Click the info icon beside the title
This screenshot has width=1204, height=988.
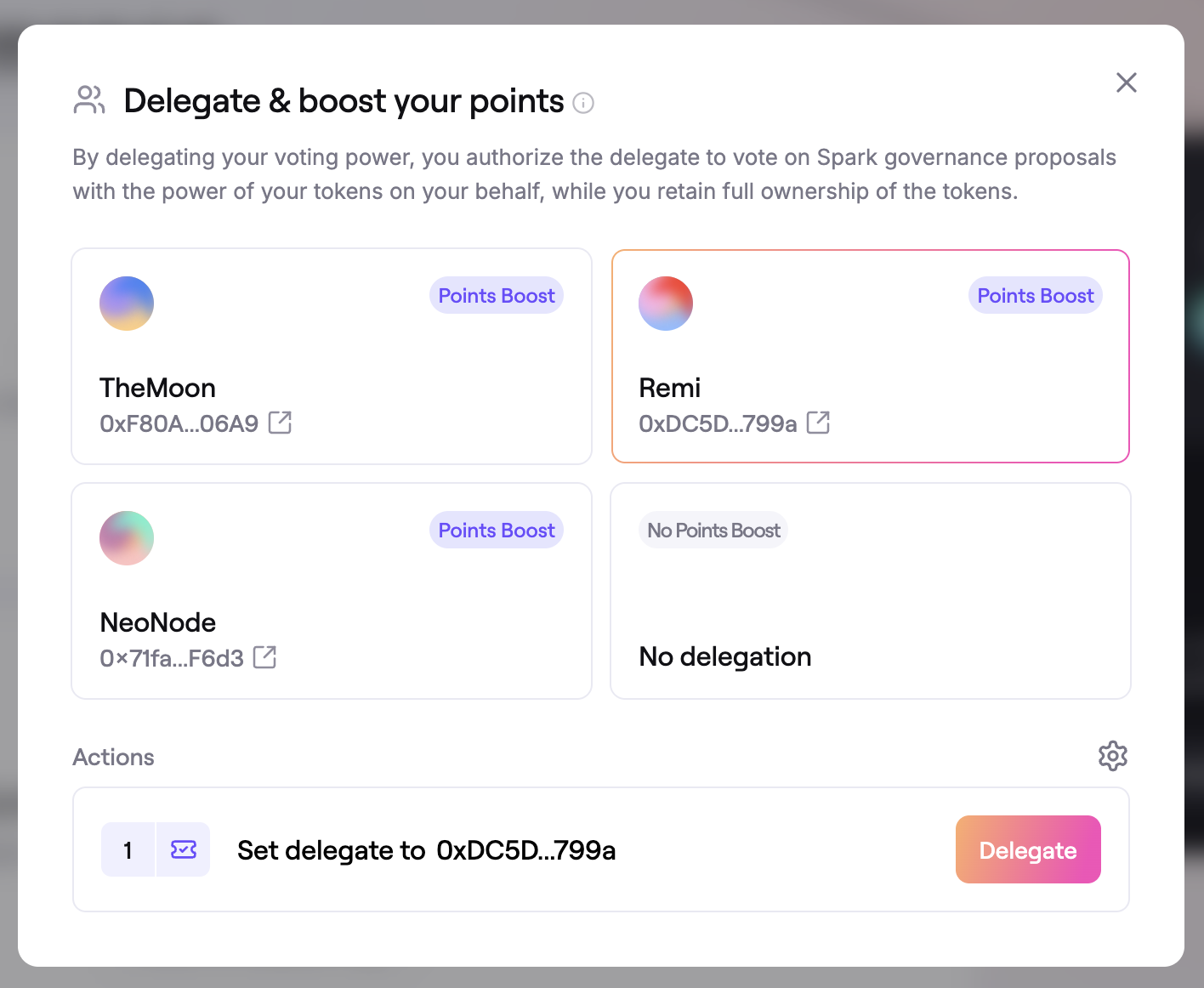(x=583, y=103)
